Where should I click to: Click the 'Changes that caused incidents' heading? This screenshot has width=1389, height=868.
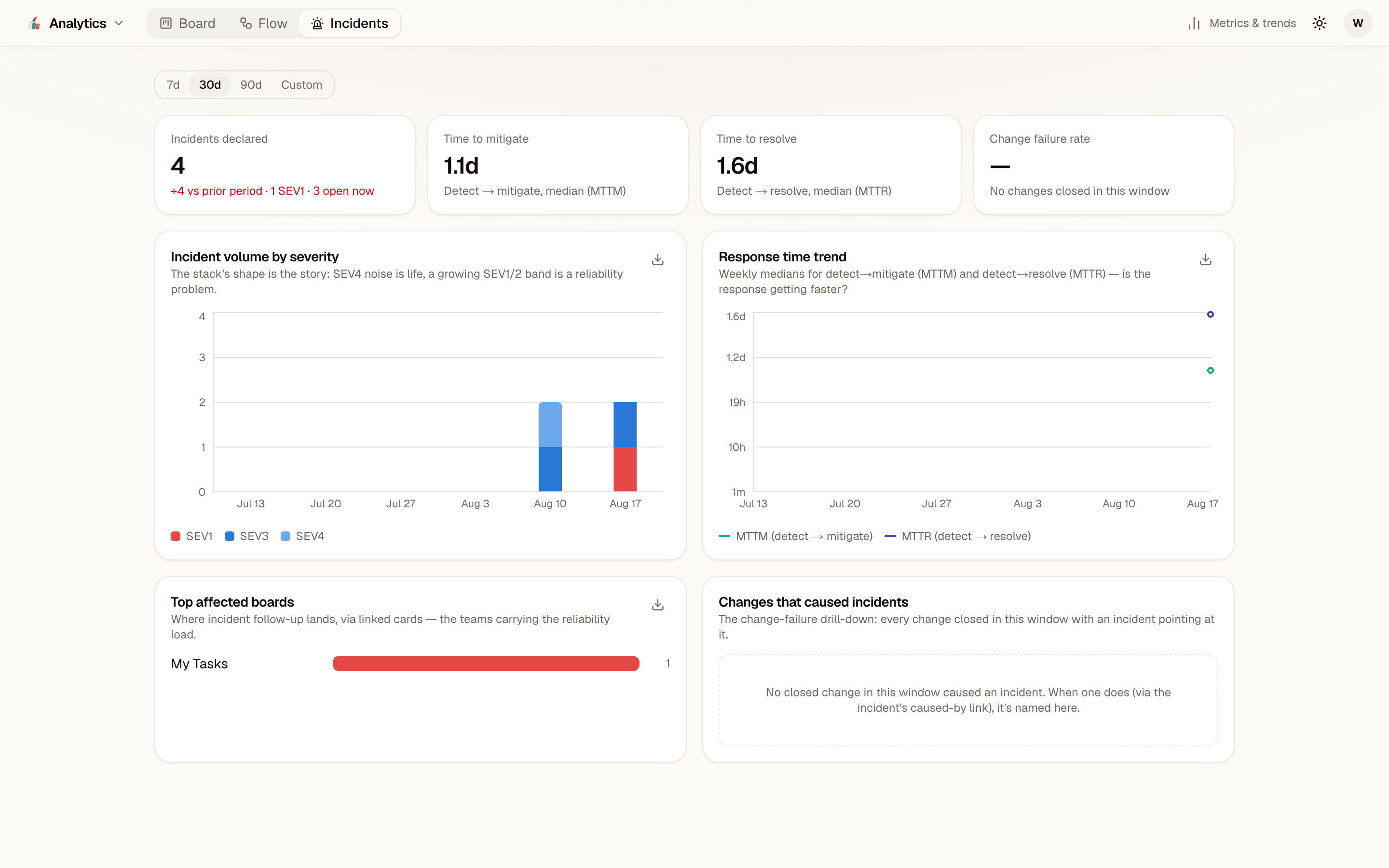click(813, 602)
